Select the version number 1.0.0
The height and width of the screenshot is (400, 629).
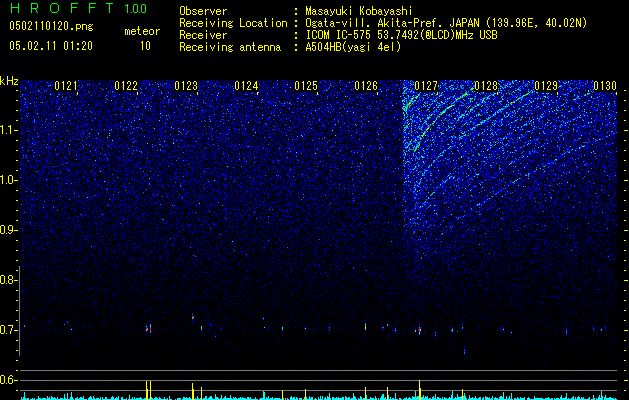pos(136,8)
